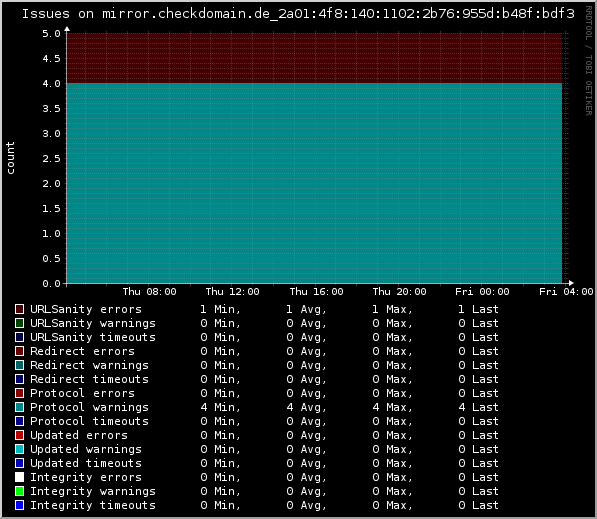Click the URLSanity warnings green swatch

pyautogui.click(x=19, y=323)
